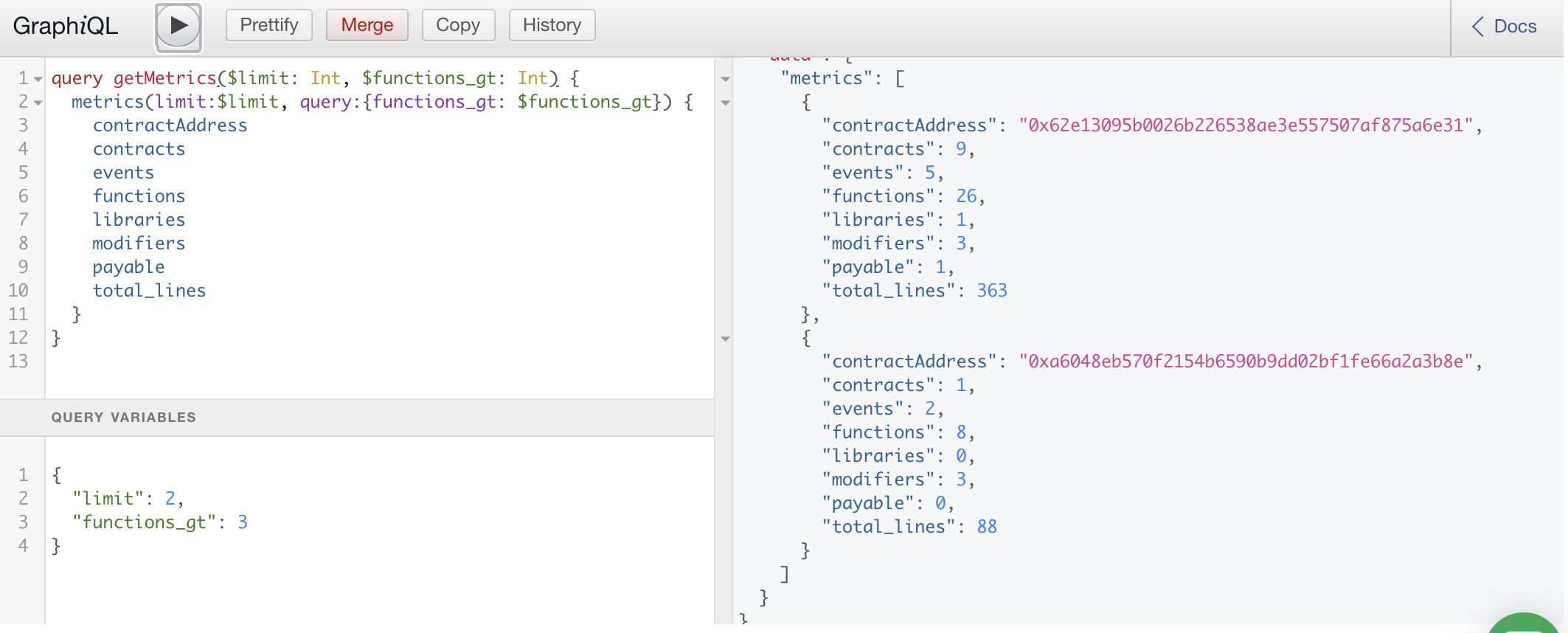Image resolution: width=1568 pixels, height=633 pixels.
Task: Click the first contractAddress value in results
Action: [x=1246, y=125]
